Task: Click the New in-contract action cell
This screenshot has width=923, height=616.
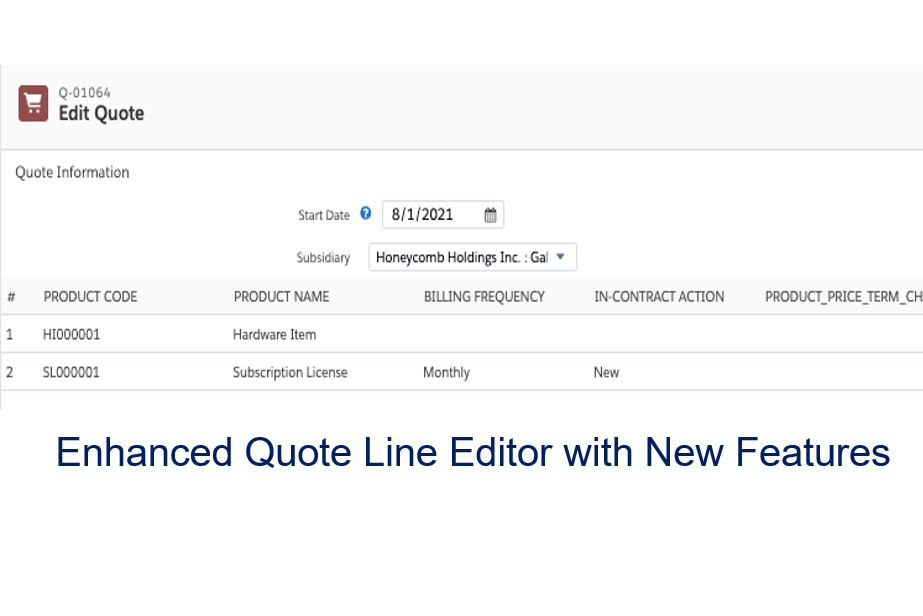Action: coord(606,372)
